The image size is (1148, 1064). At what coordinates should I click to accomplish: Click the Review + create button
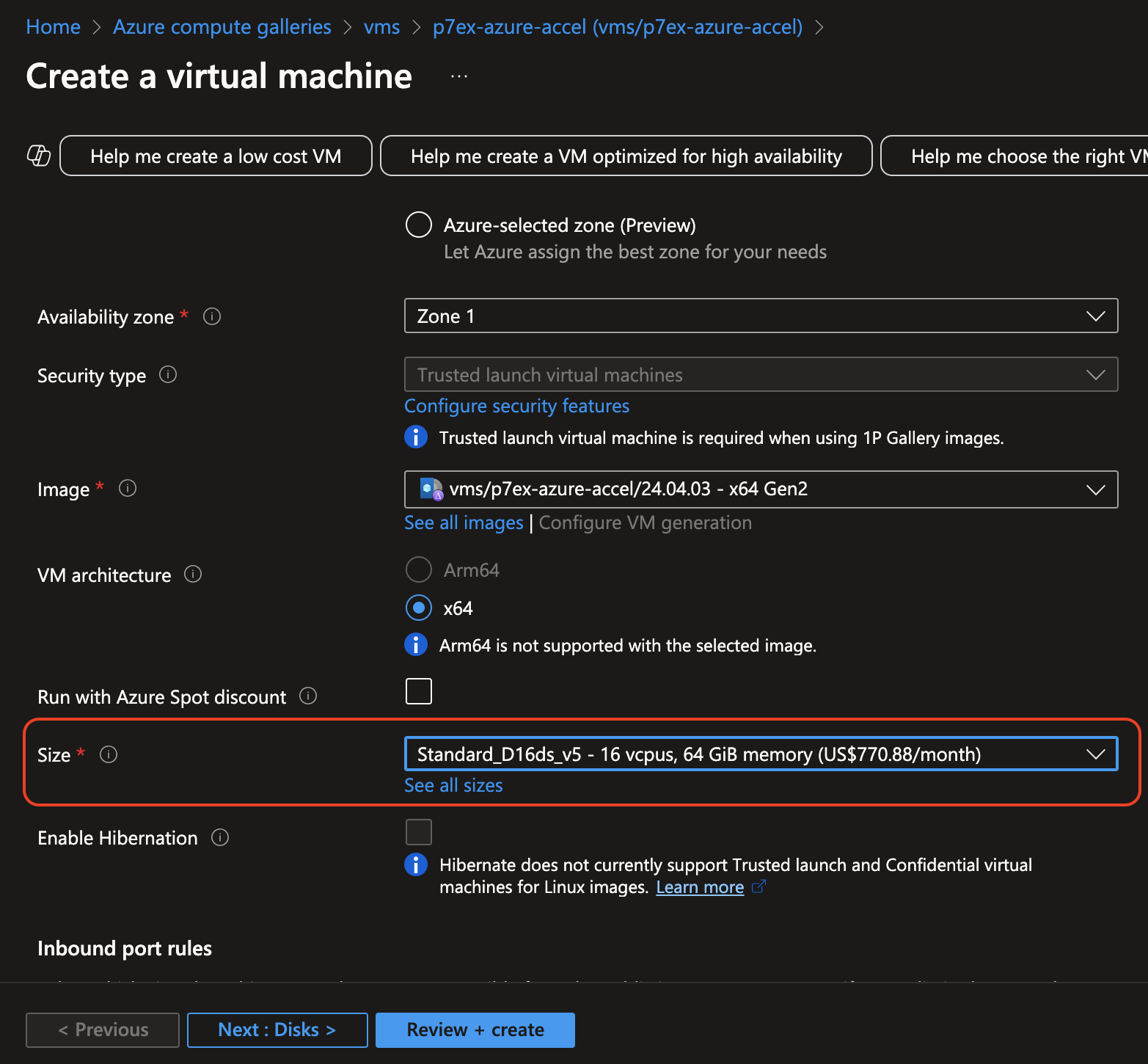point(475,1030)
